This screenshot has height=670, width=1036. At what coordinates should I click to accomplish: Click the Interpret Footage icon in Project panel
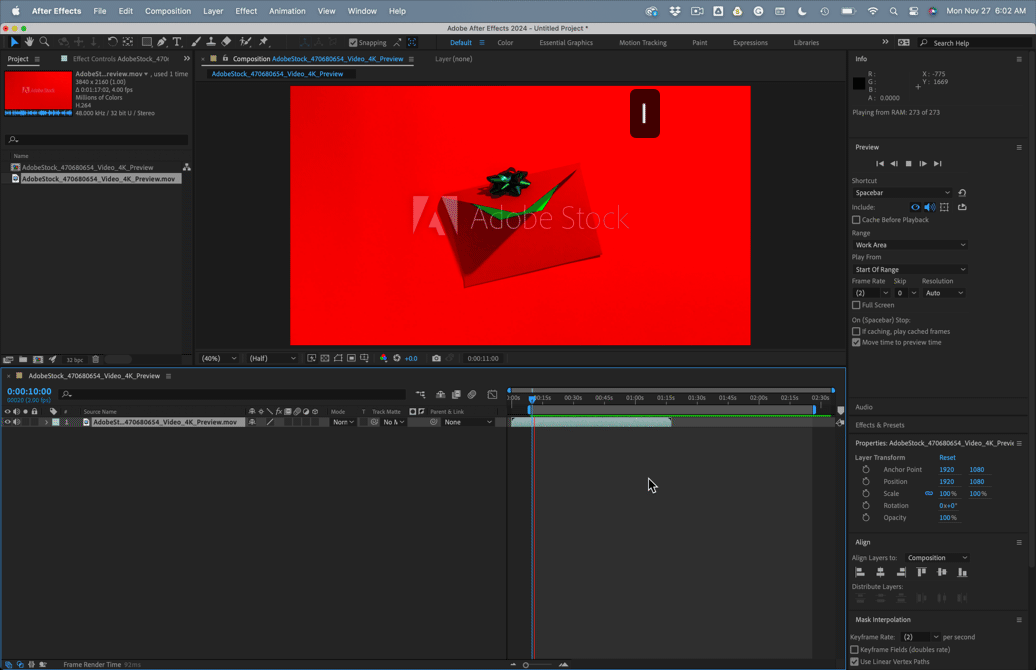(x=8, y=359)
